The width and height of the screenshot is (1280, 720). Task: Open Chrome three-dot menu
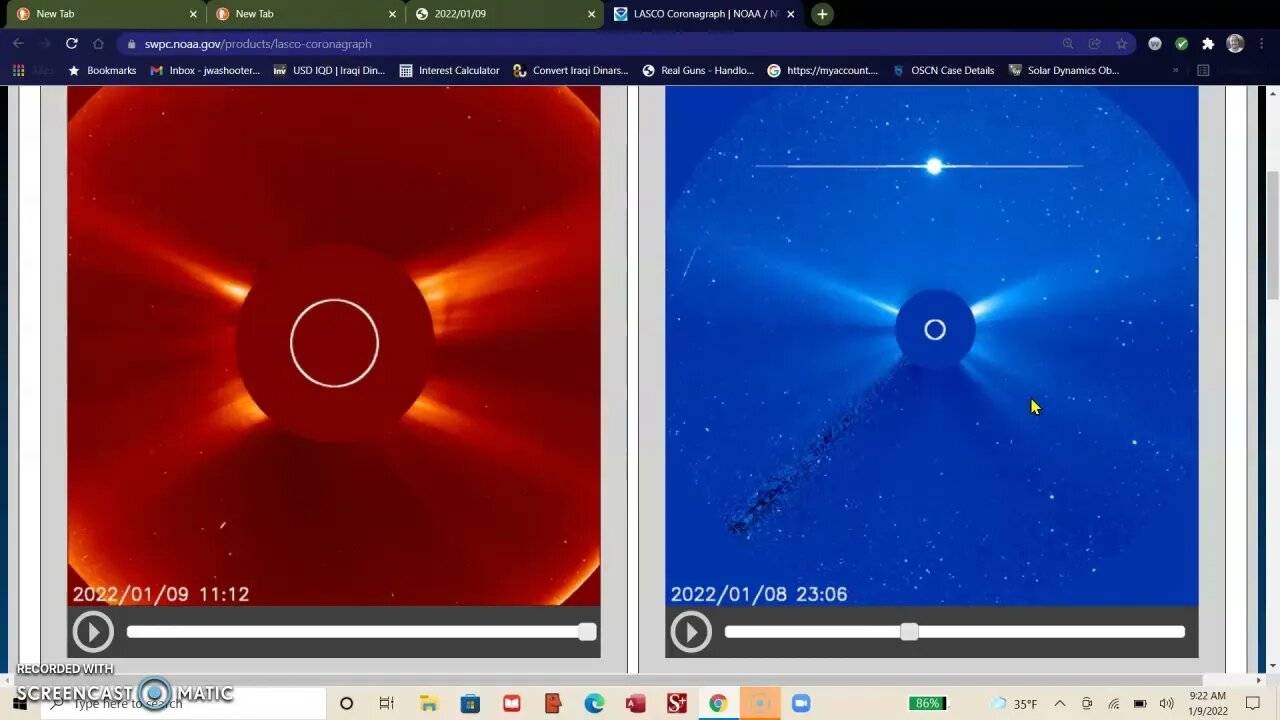point(1262,44)
